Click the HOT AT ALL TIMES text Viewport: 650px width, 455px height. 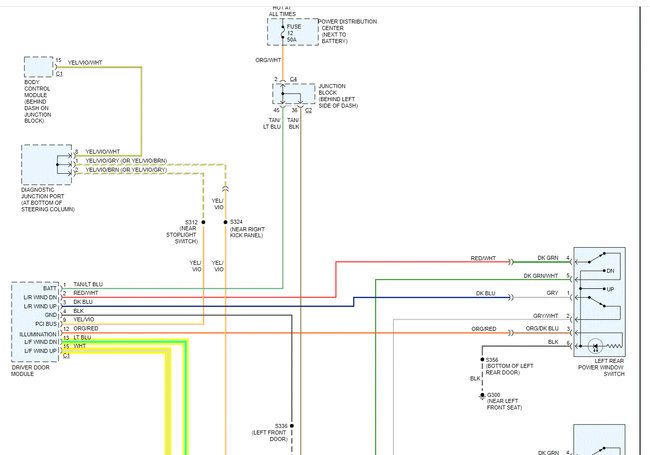click(x=282, y=11)
